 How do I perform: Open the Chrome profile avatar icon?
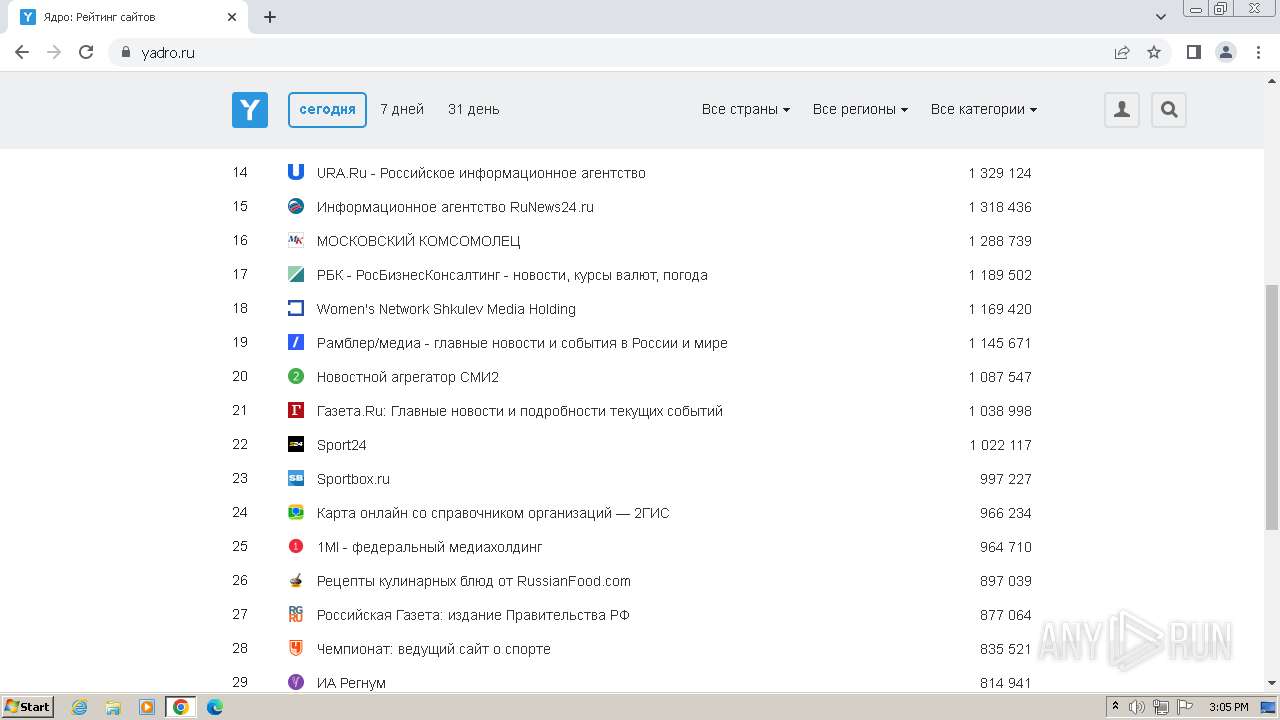(x=1226, y=52)
